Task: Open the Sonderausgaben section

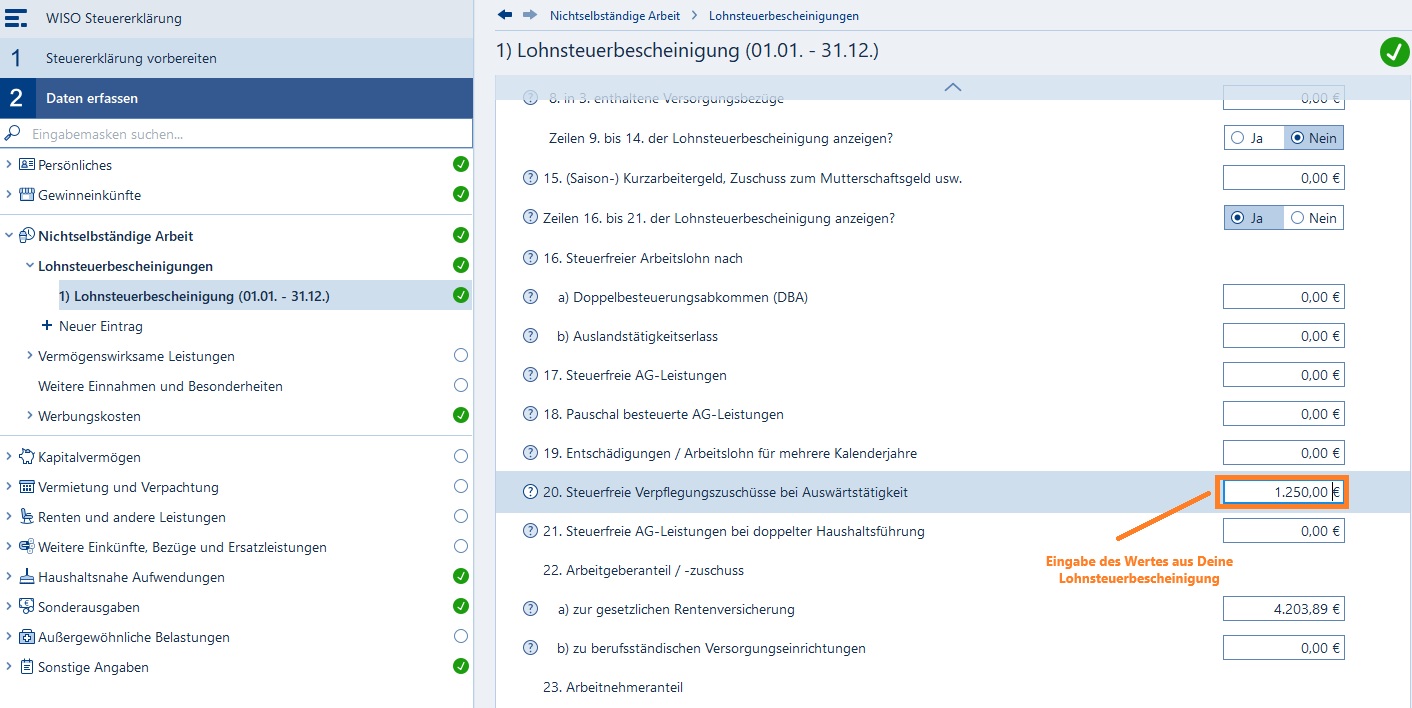Action: coord(89,607)
